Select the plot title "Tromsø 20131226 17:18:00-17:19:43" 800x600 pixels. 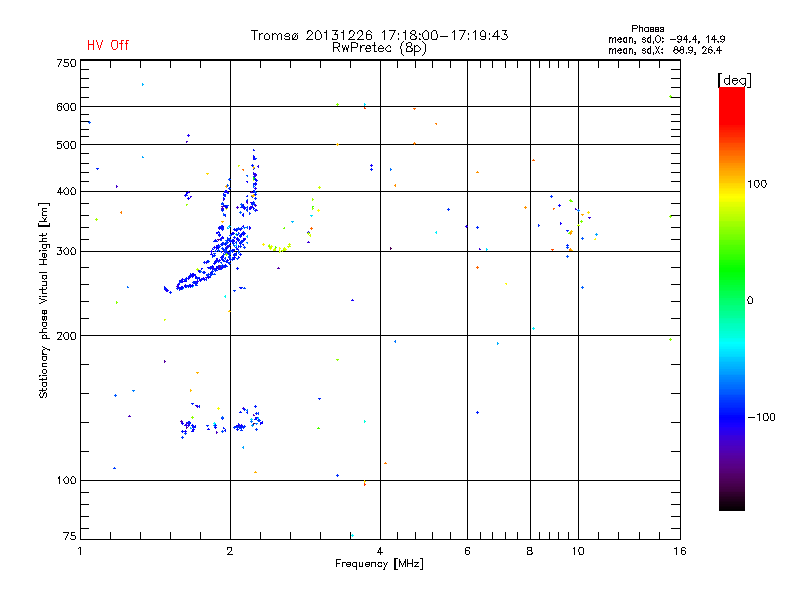click(379, 35)
